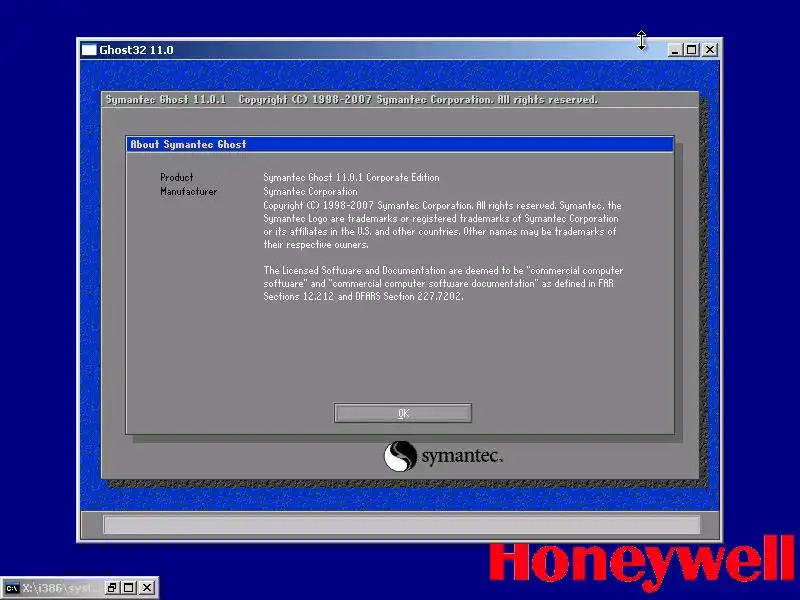Click the X:\i386 minimized window title text
Viewport: 800px width, 600px height.
point(61,588)
